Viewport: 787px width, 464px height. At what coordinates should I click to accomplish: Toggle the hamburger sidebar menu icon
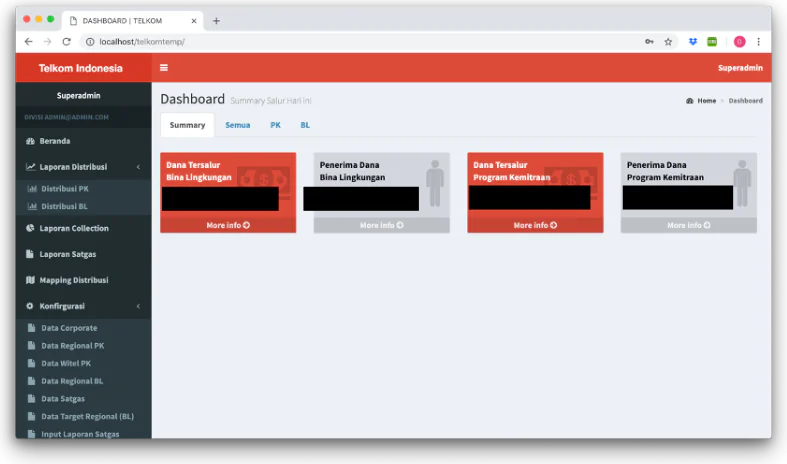click(164, 68)
